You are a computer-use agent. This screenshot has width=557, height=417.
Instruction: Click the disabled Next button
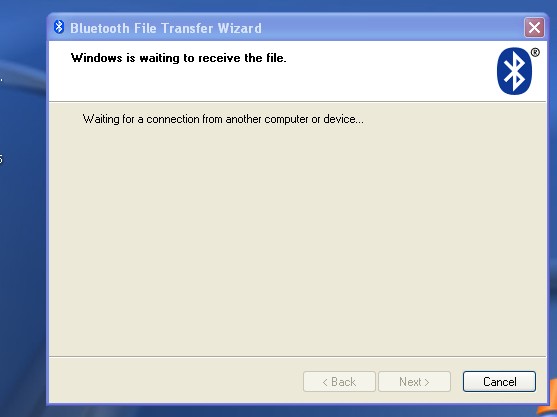(x=414, y=381)
